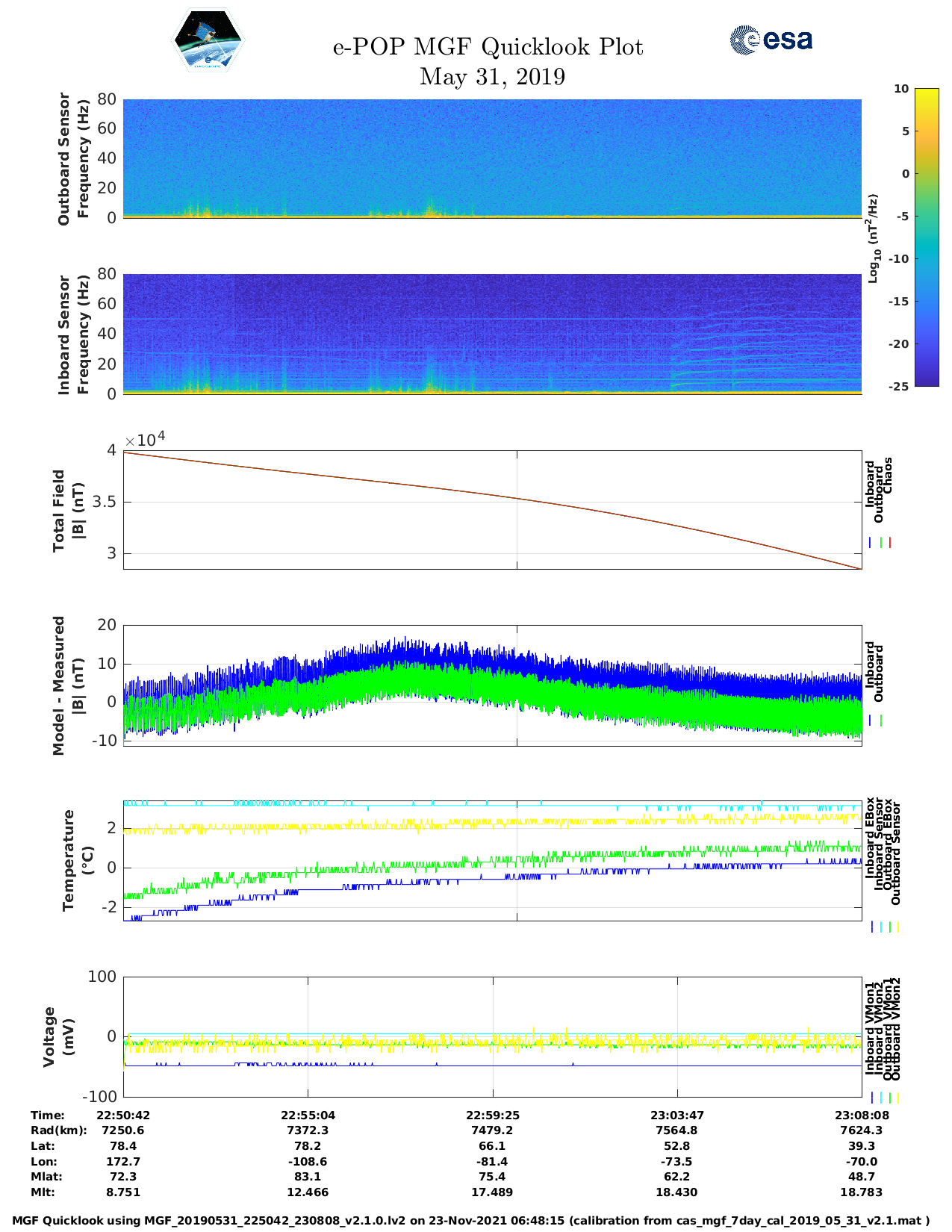Click the ESA logo
This screenshot has height=1232, width=952.
click(771, 40)
